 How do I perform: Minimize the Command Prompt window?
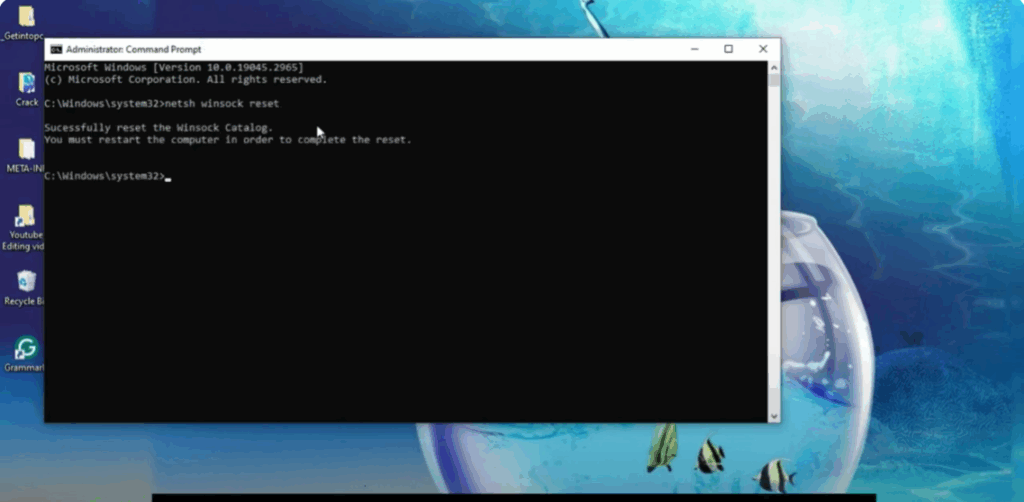(x=694, y=50)
